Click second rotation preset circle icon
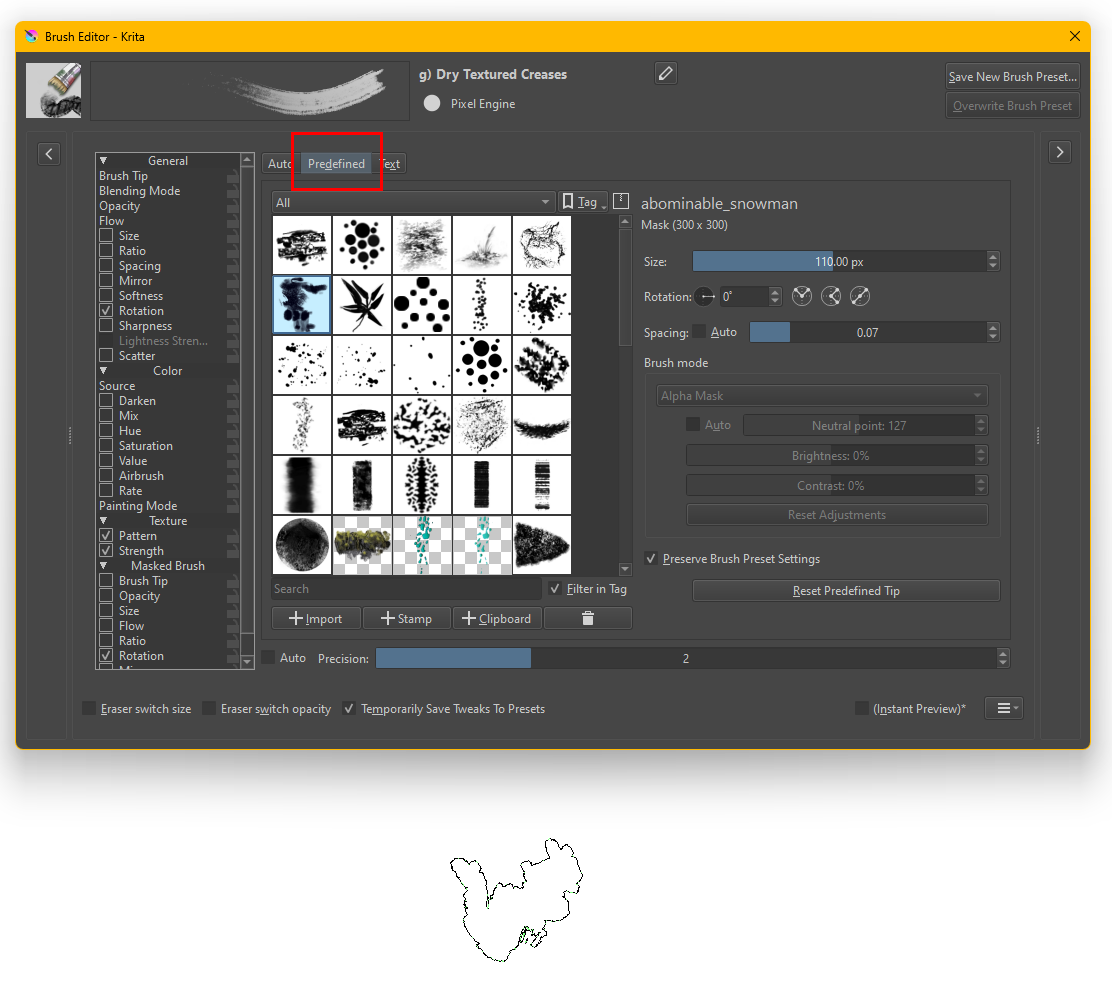The height and width of the screenshot is (995, 1112). 830,296
